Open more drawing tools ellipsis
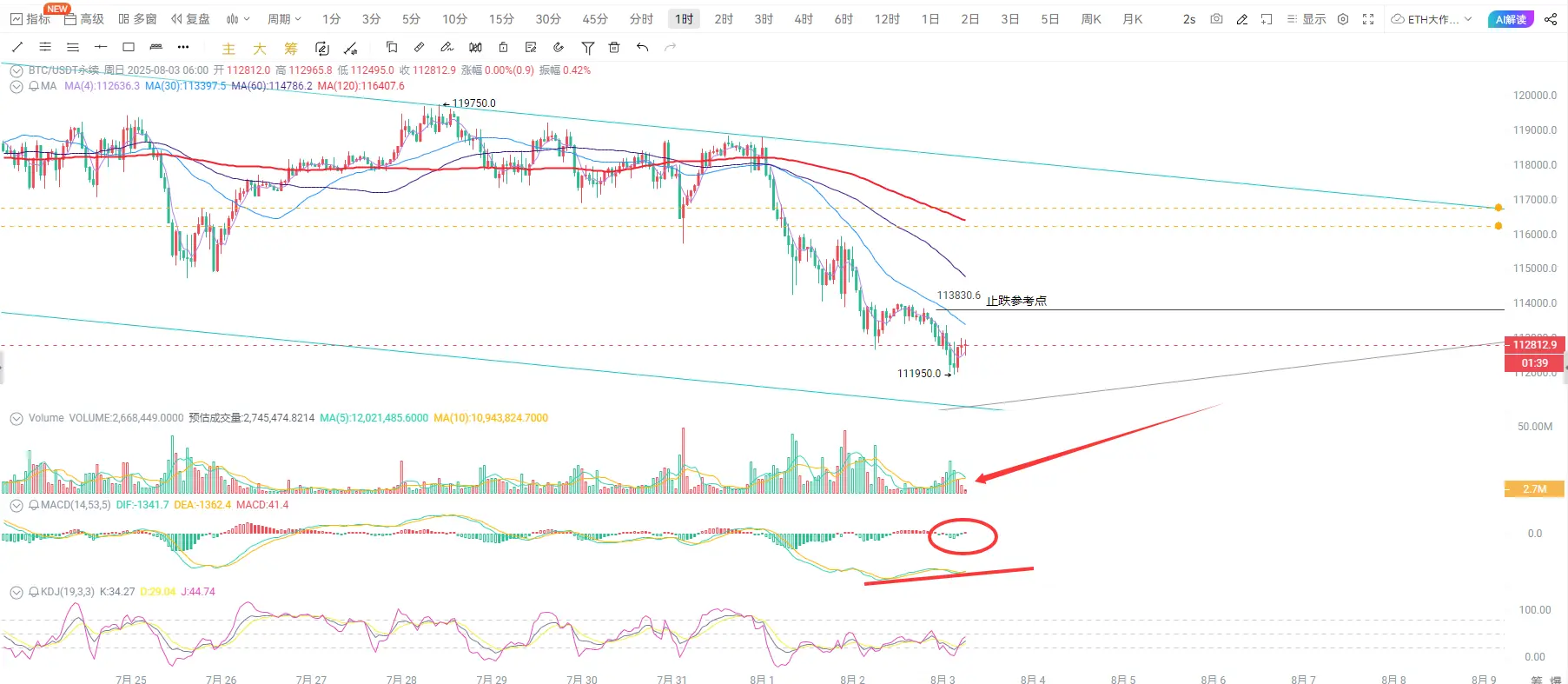This screenshot has height=684, width=1568. coord(183,47)
